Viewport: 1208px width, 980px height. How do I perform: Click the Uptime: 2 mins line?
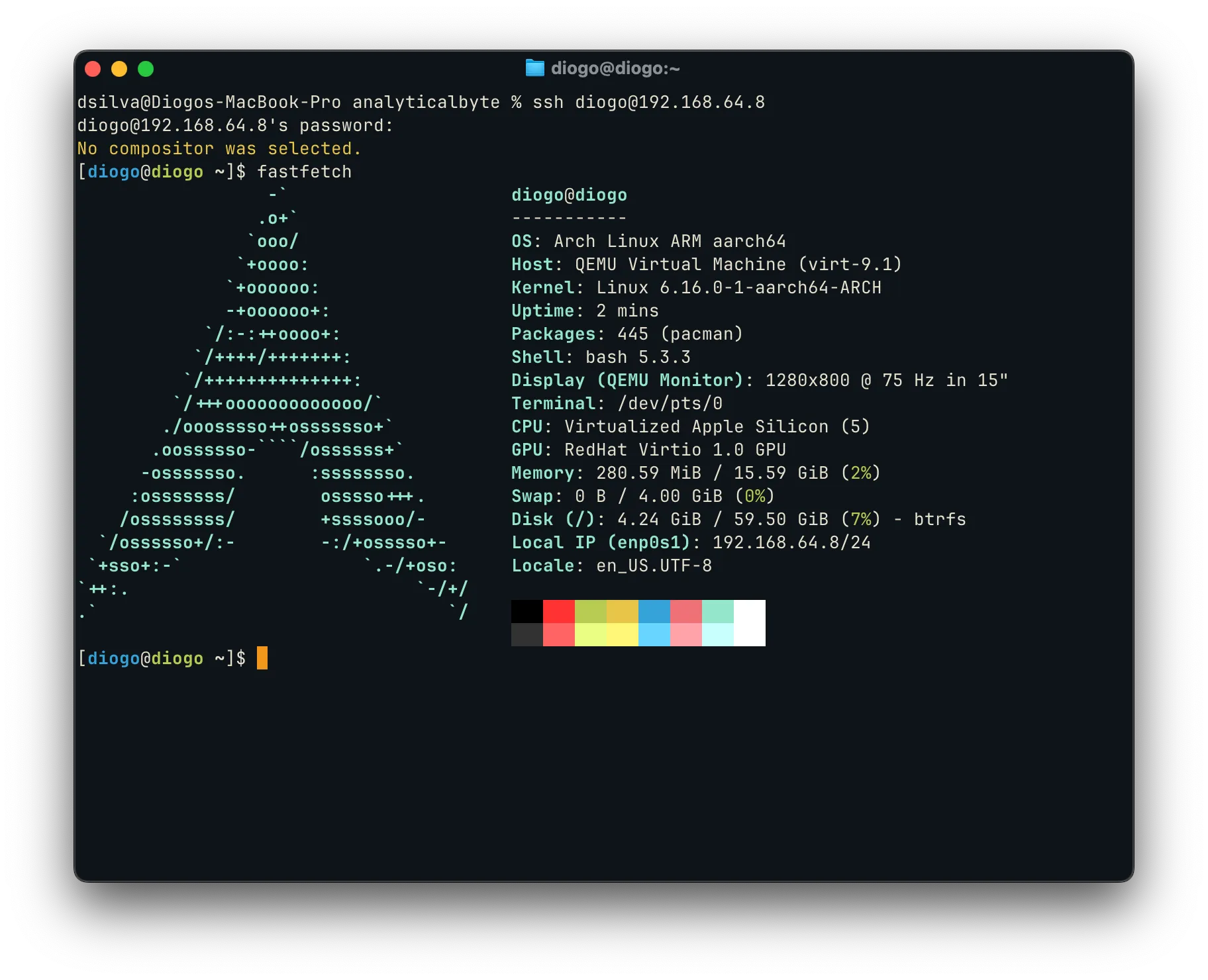585,311
